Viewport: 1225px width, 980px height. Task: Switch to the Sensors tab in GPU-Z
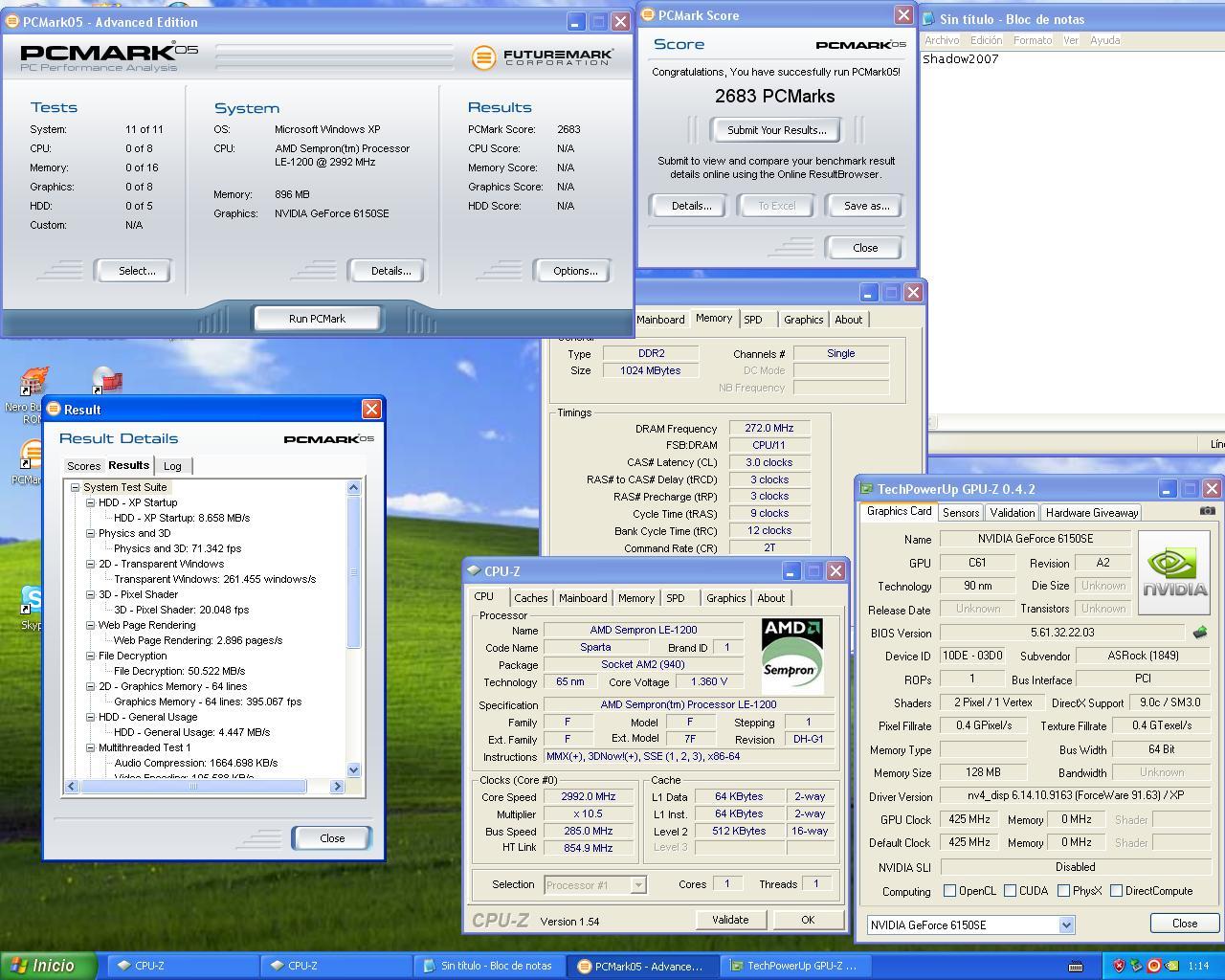click(x=961, y=513)
